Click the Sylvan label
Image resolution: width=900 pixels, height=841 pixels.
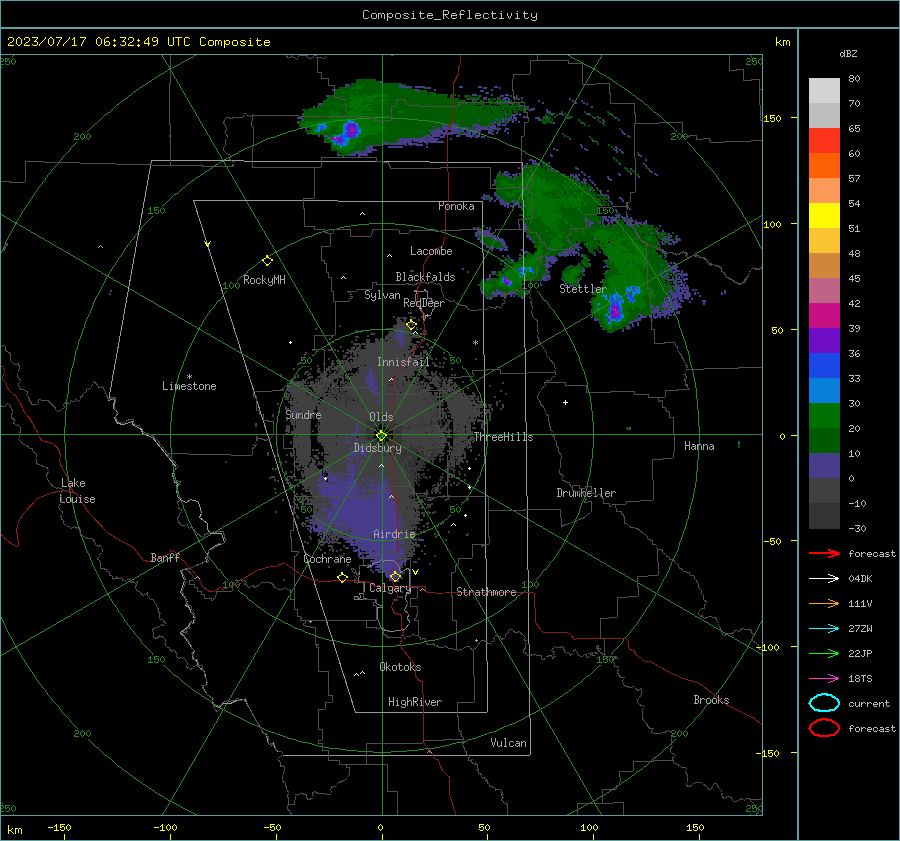tap(382, 295)
